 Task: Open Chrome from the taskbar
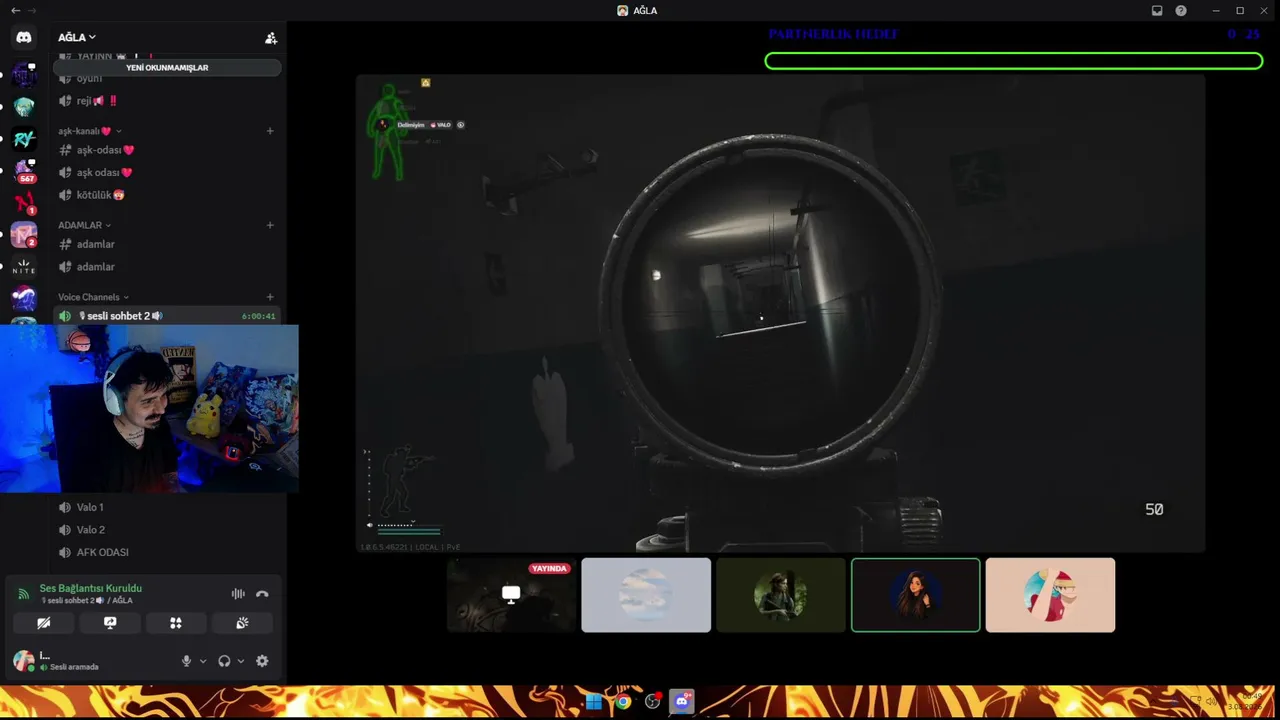[624, 702]
